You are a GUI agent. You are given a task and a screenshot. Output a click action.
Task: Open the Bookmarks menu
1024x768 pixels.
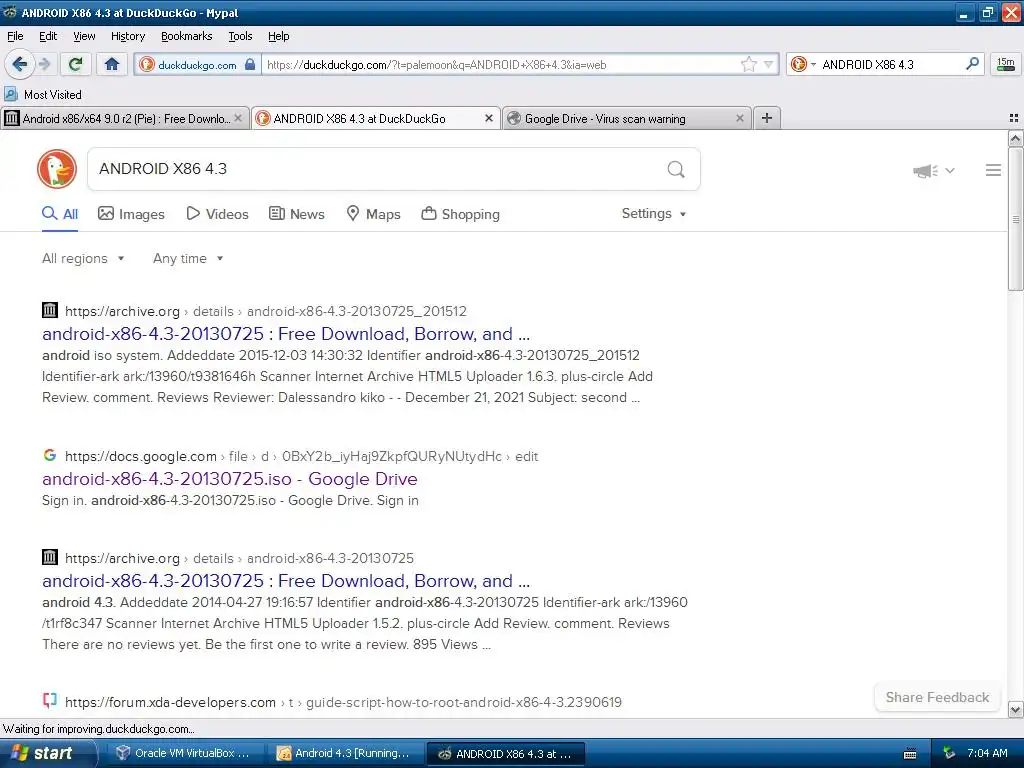(x=186, y=36)
